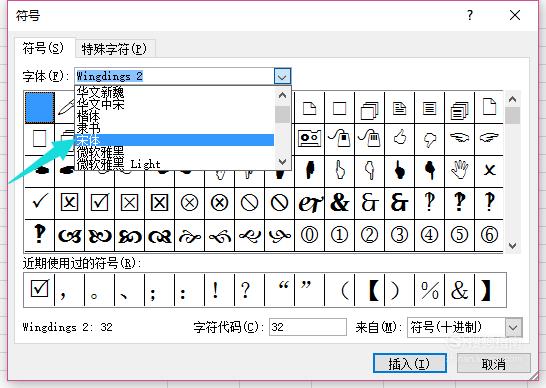Pick recently used colon symbol

189,290
